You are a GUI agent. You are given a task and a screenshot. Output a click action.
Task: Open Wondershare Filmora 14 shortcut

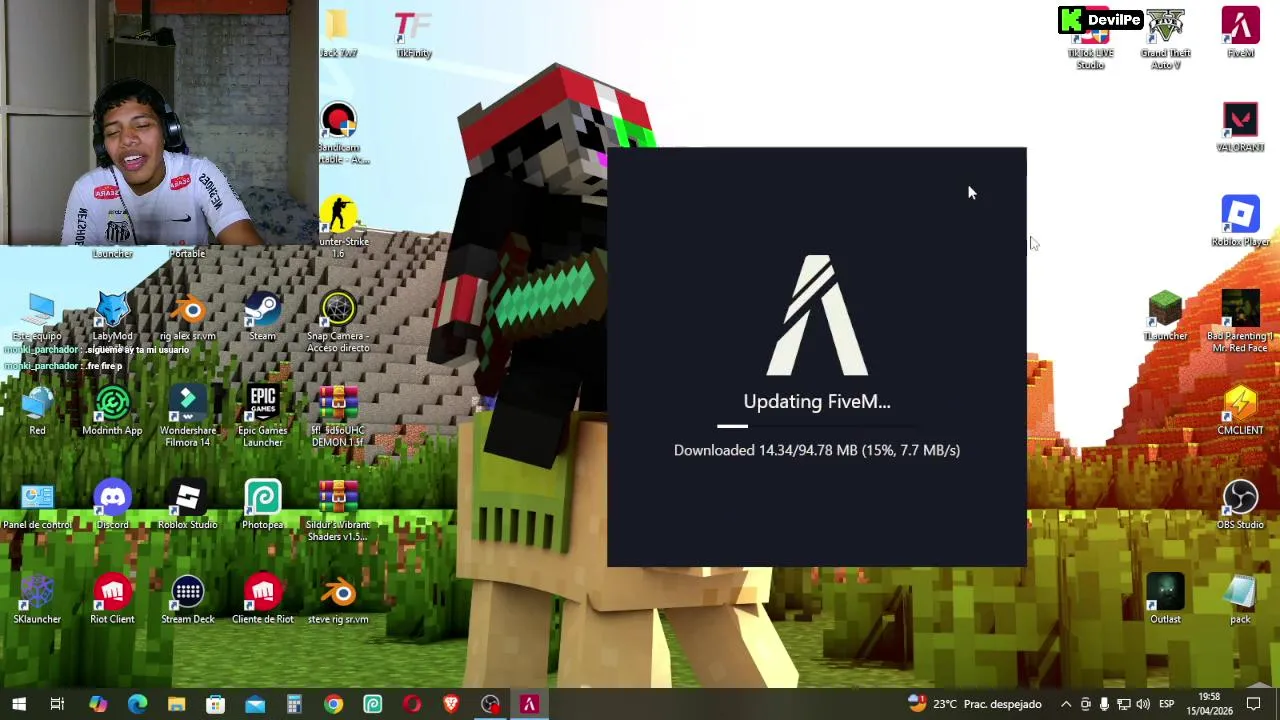(187, 416)
